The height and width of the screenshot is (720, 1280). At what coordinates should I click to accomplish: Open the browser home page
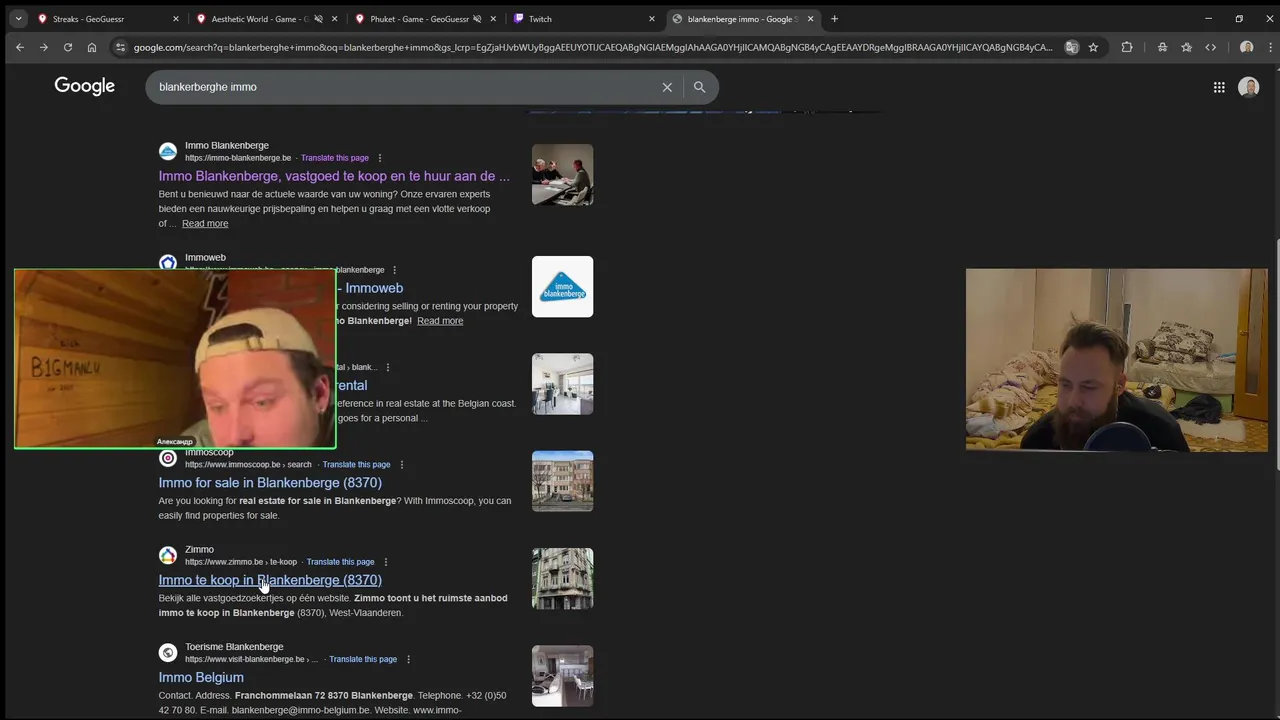[x=92, y=47]
